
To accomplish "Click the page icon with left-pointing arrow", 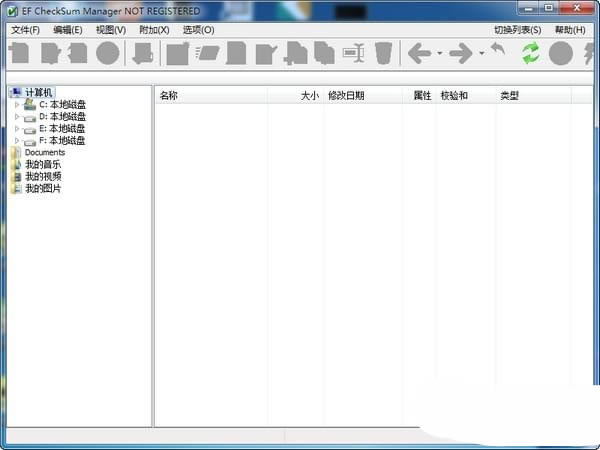I will click(78, 53).
